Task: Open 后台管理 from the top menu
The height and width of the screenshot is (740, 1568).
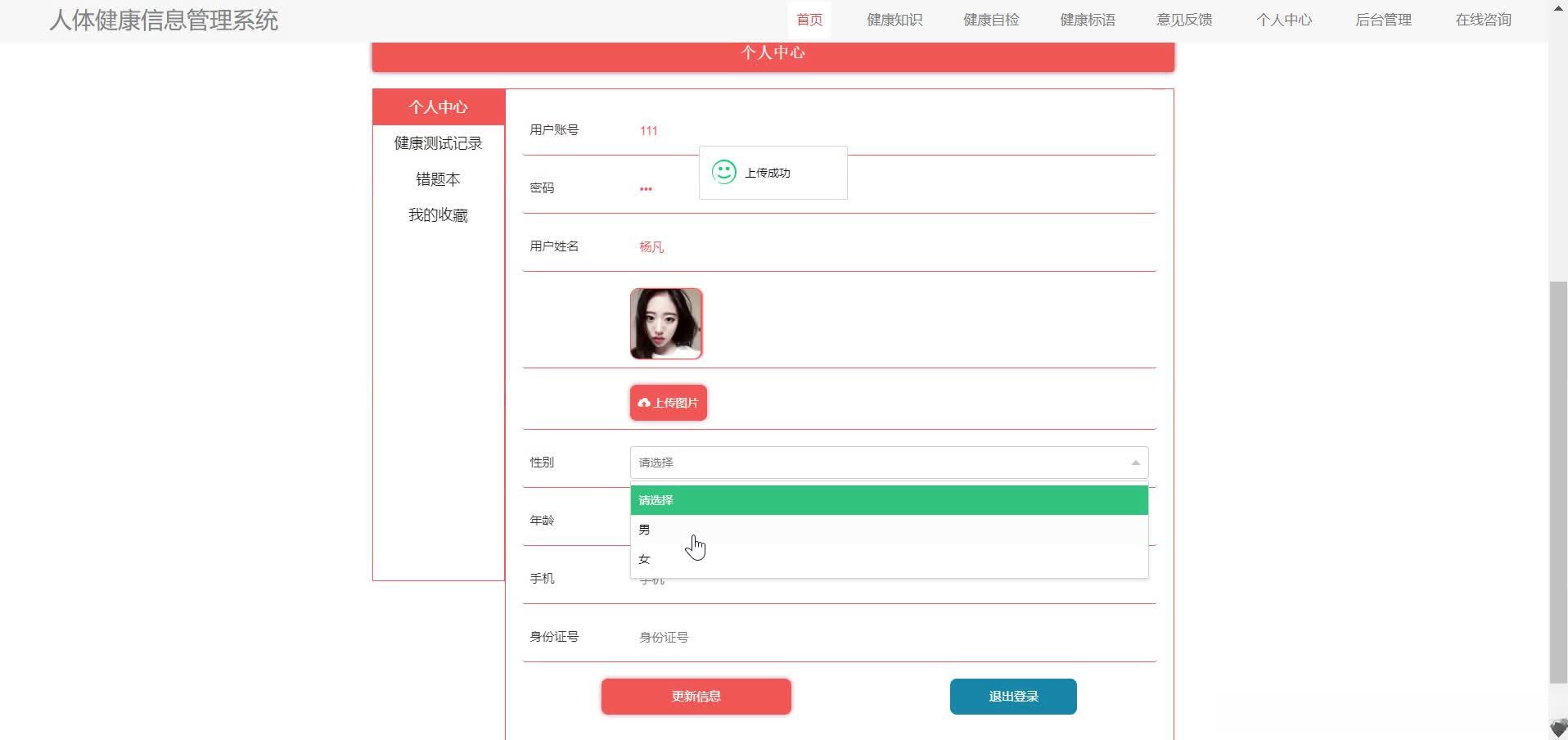Action: tap(1382, 20)
